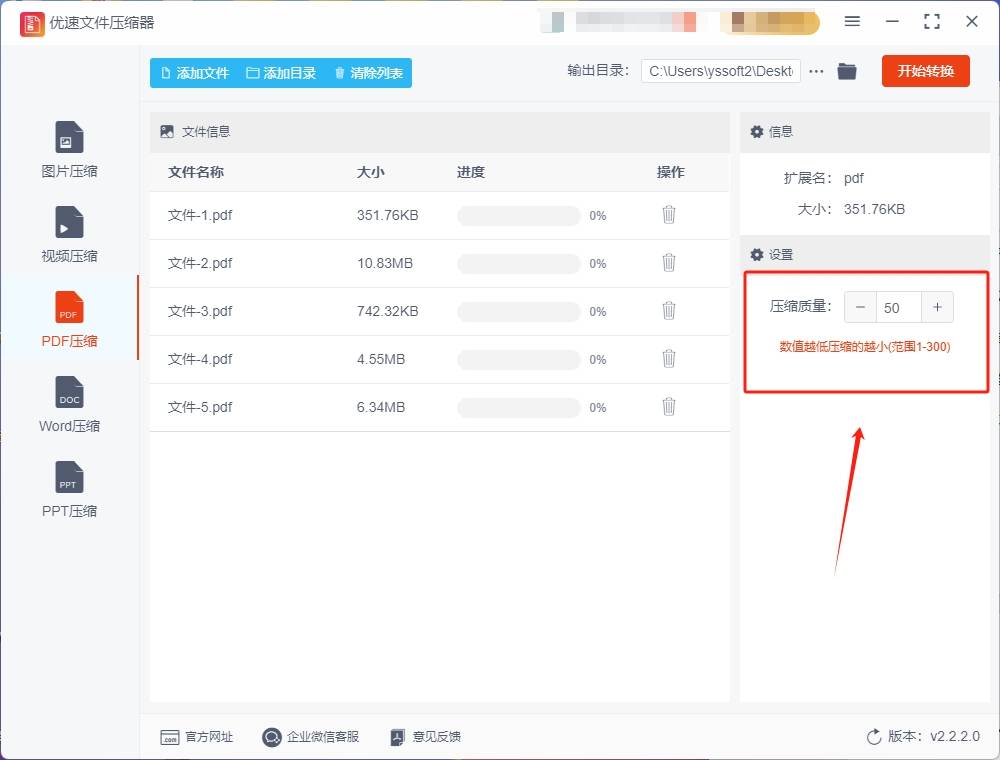
Task: Click 清除列表 to clear the list
Action: 369,73
